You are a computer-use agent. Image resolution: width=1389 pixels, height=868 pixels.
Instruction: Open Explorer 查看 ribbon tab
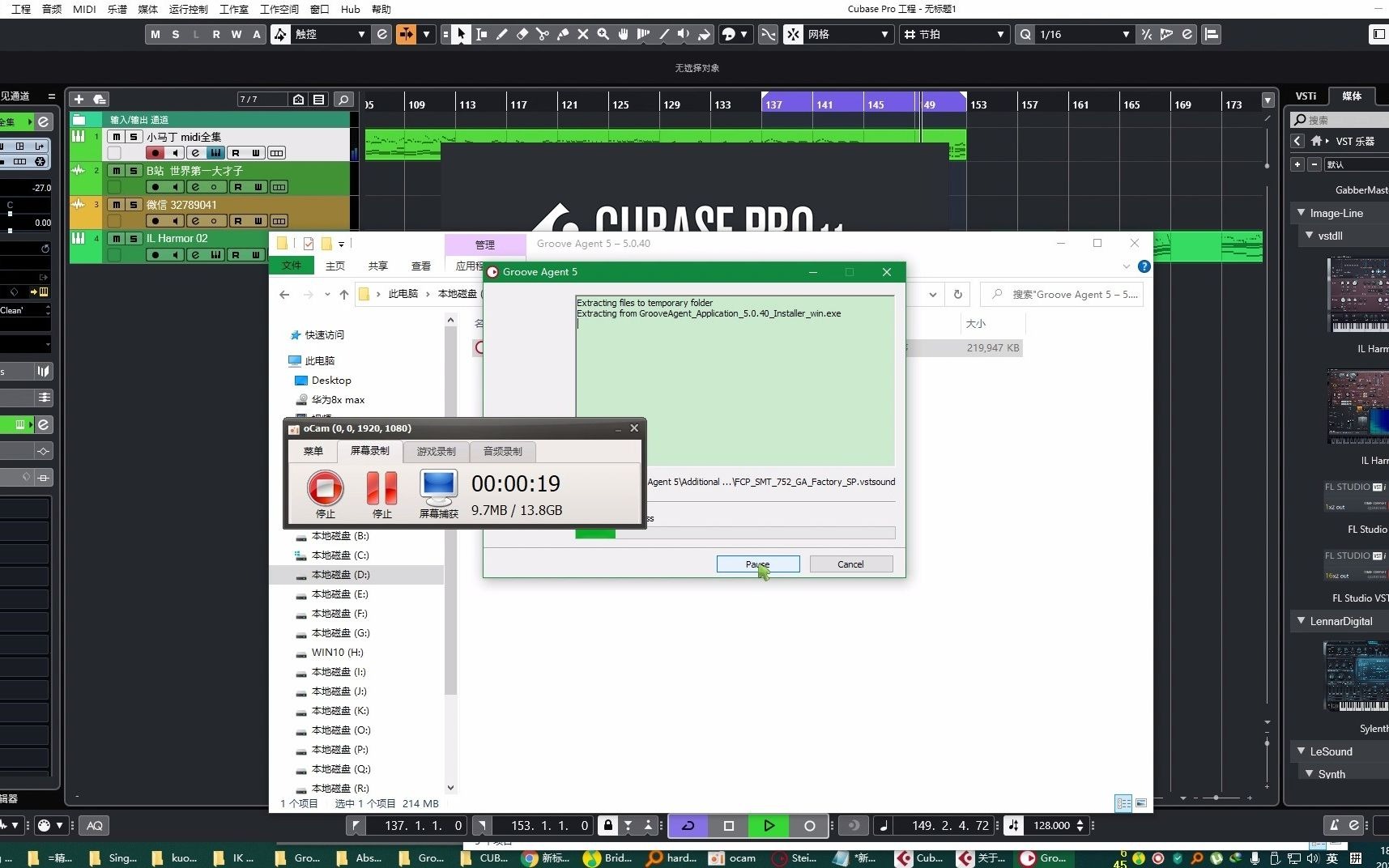tap(421, 266)
